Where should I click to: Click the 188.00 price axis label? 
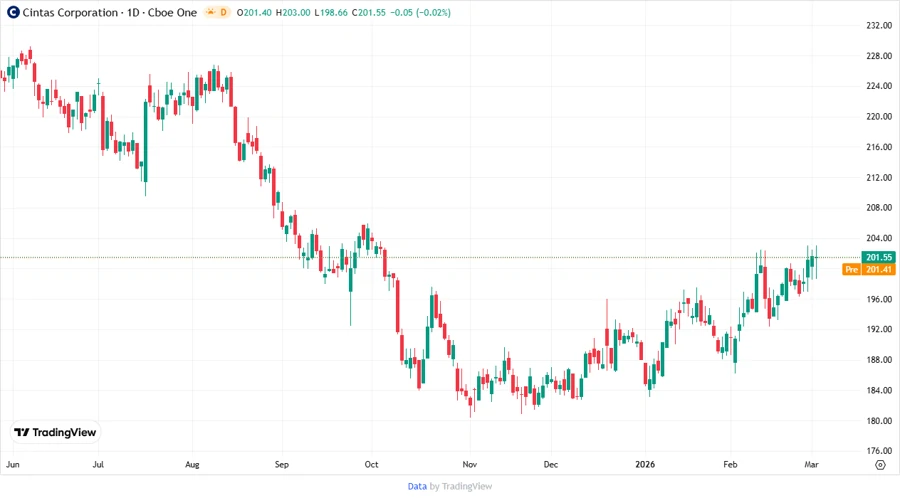879,360
